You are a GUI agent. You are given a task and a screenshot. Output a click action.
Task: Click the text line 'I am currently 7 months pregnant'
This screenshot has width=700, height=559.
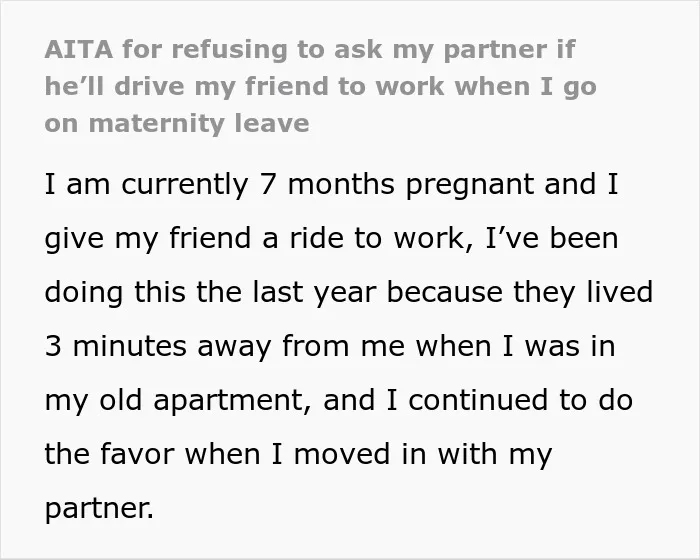(331, 185)
